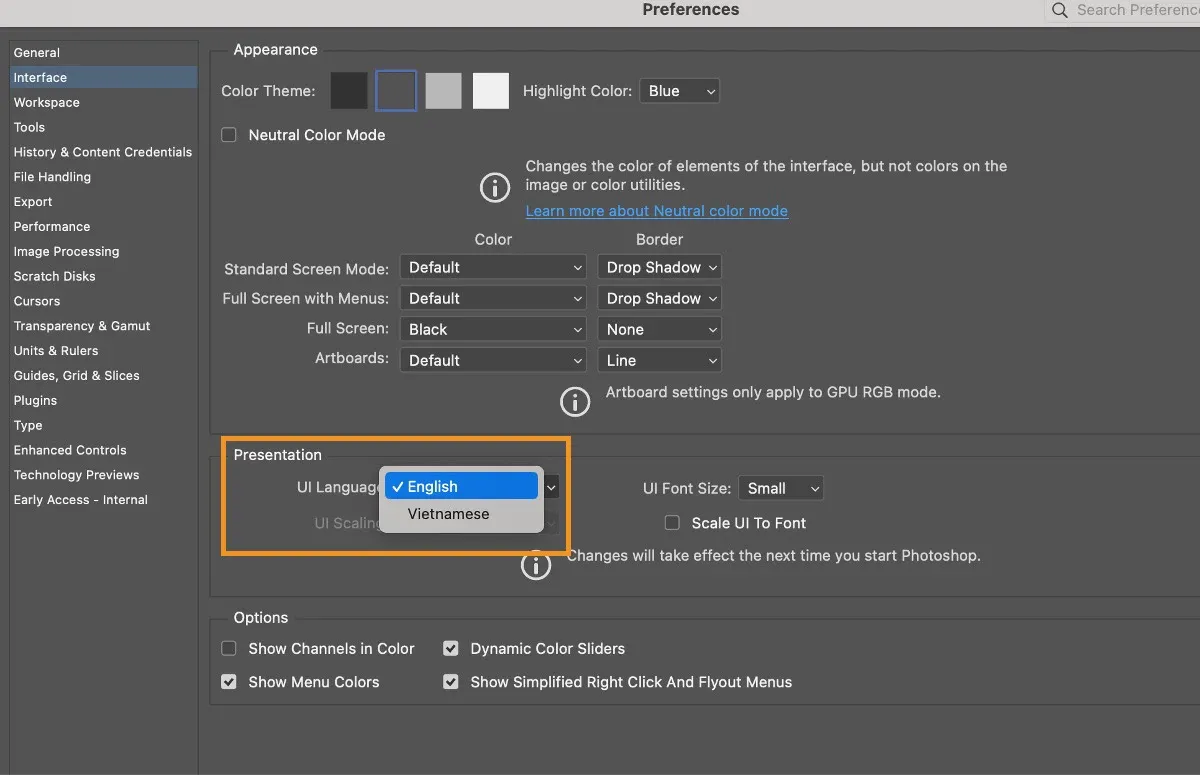Click the Learn more about Neutral color mode link

click(x=656, y=211)
